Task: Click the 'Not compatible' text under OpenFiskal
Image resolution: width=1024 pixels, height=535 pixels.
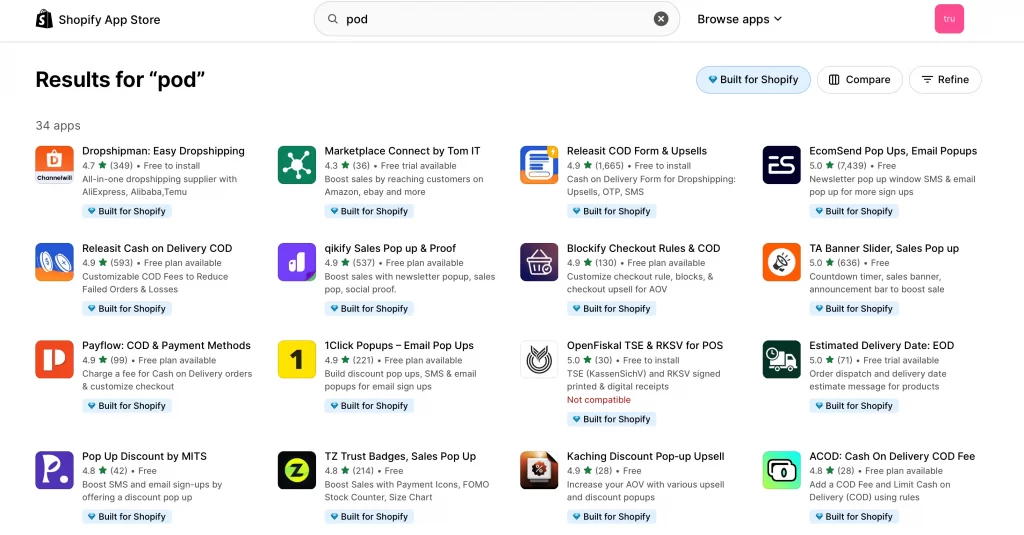Action: [x=599, y=400]
